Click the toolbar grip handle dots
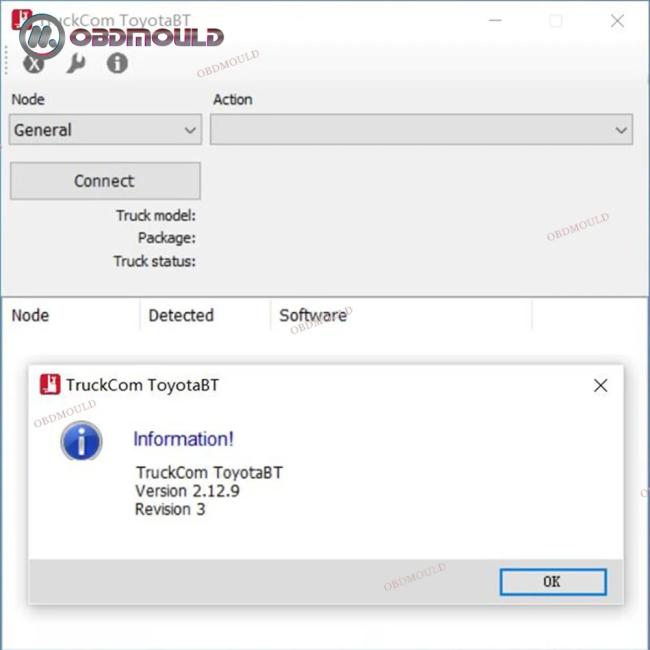This screenshot has height=650, width=650. 6,60
